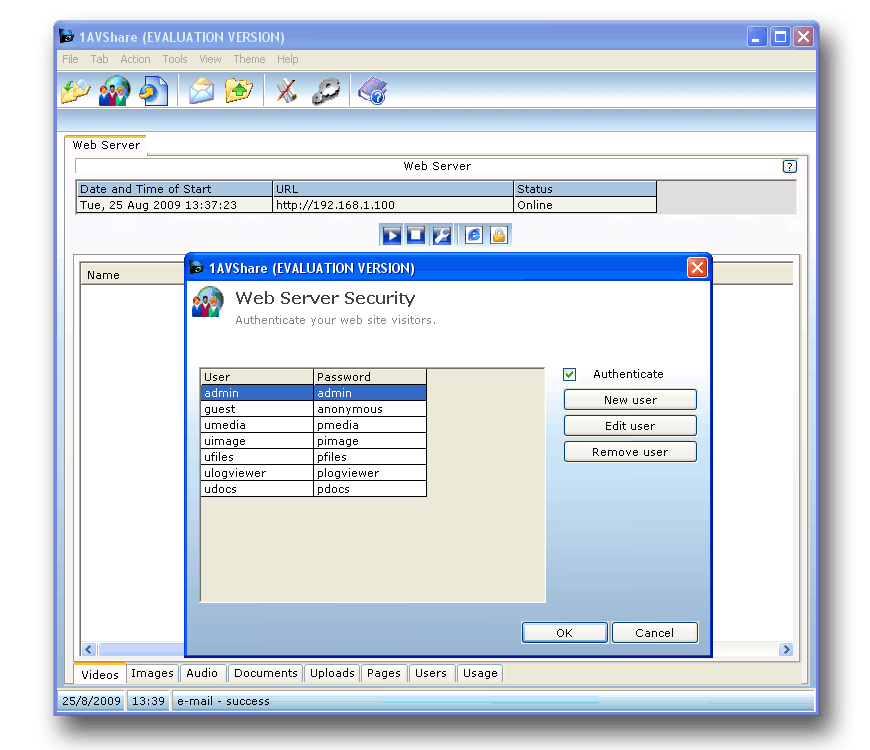The width and height of the screenshot is (870, 750).
Task: Open the Theme menu
Action: tap(249, 59)
